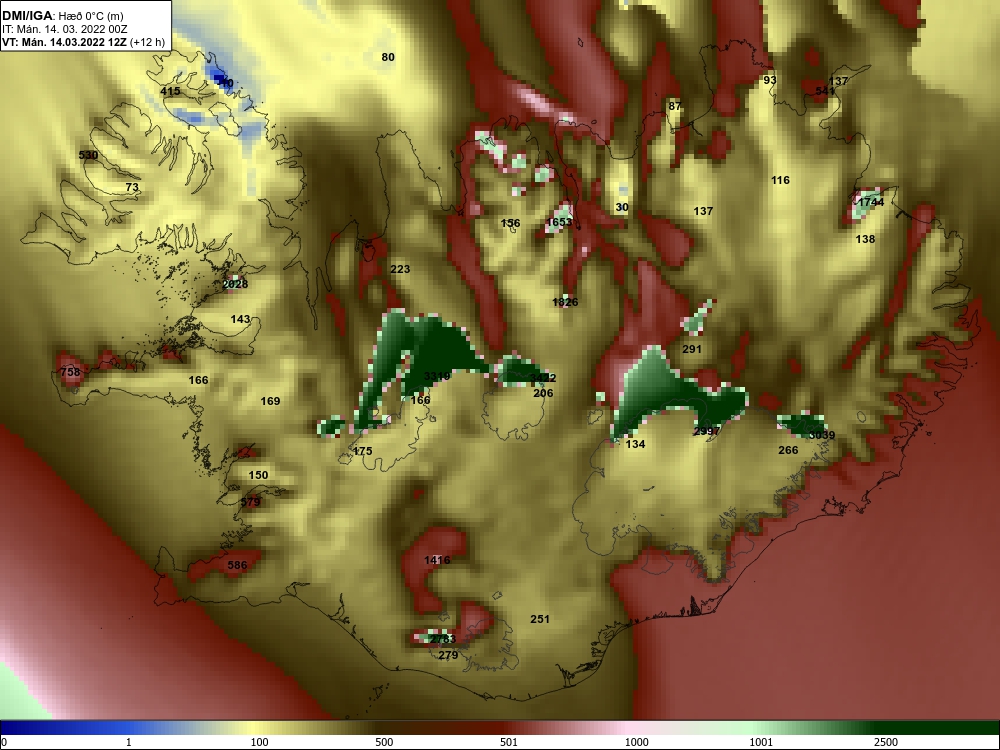Image resolution: width=1000 pixels, height=750 pixels.
Task: Select the '100' tick on the colour scale
Action: 260,742
